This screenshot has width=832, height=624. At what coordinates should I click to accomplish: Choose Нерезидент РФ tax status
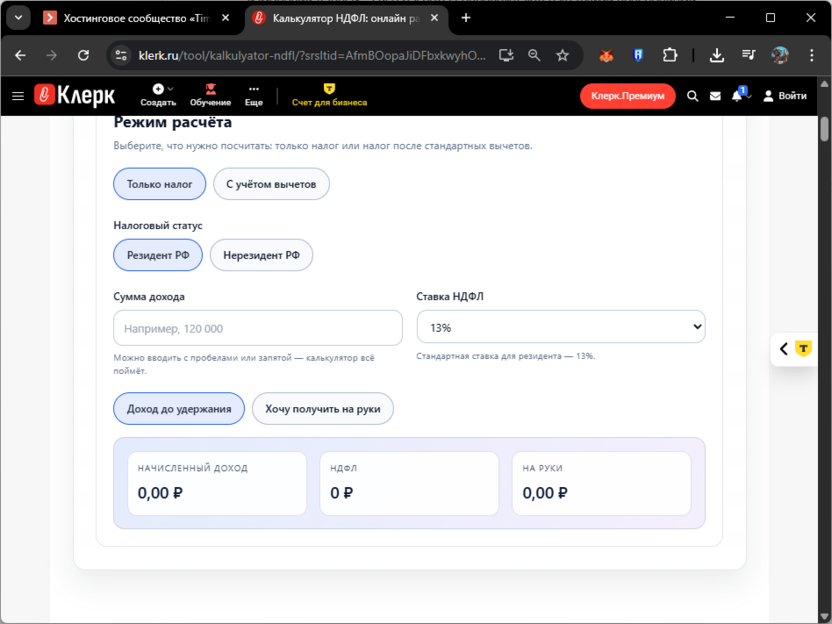click(261, 255)
